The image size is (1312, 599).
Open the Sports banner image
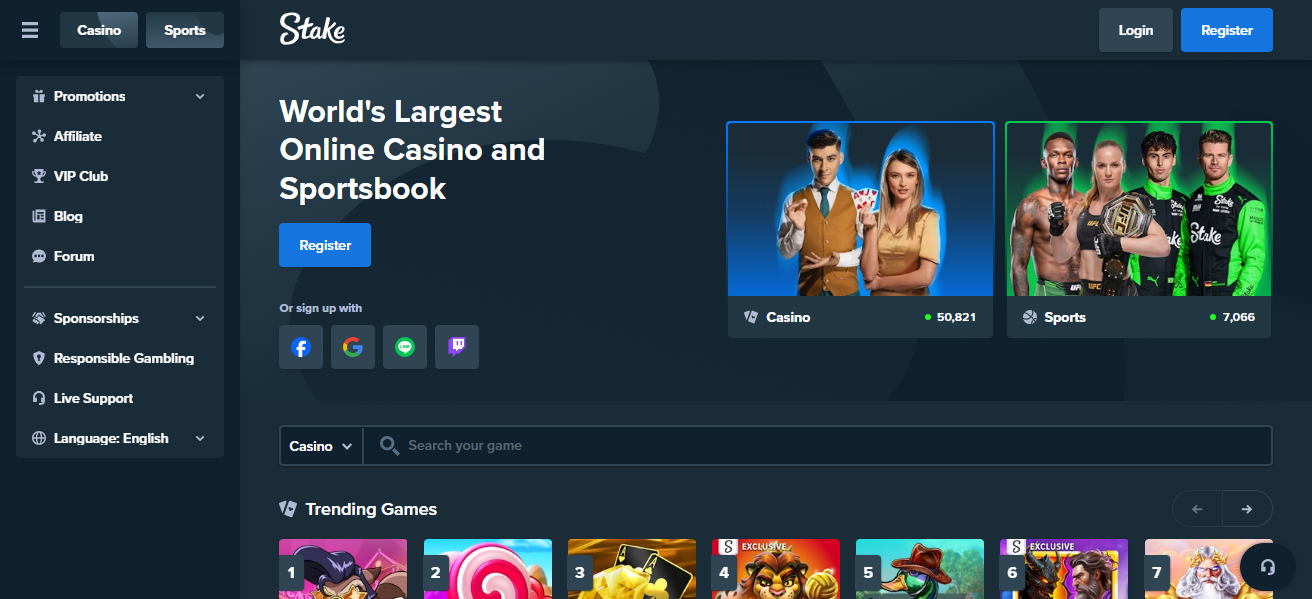1139,209
